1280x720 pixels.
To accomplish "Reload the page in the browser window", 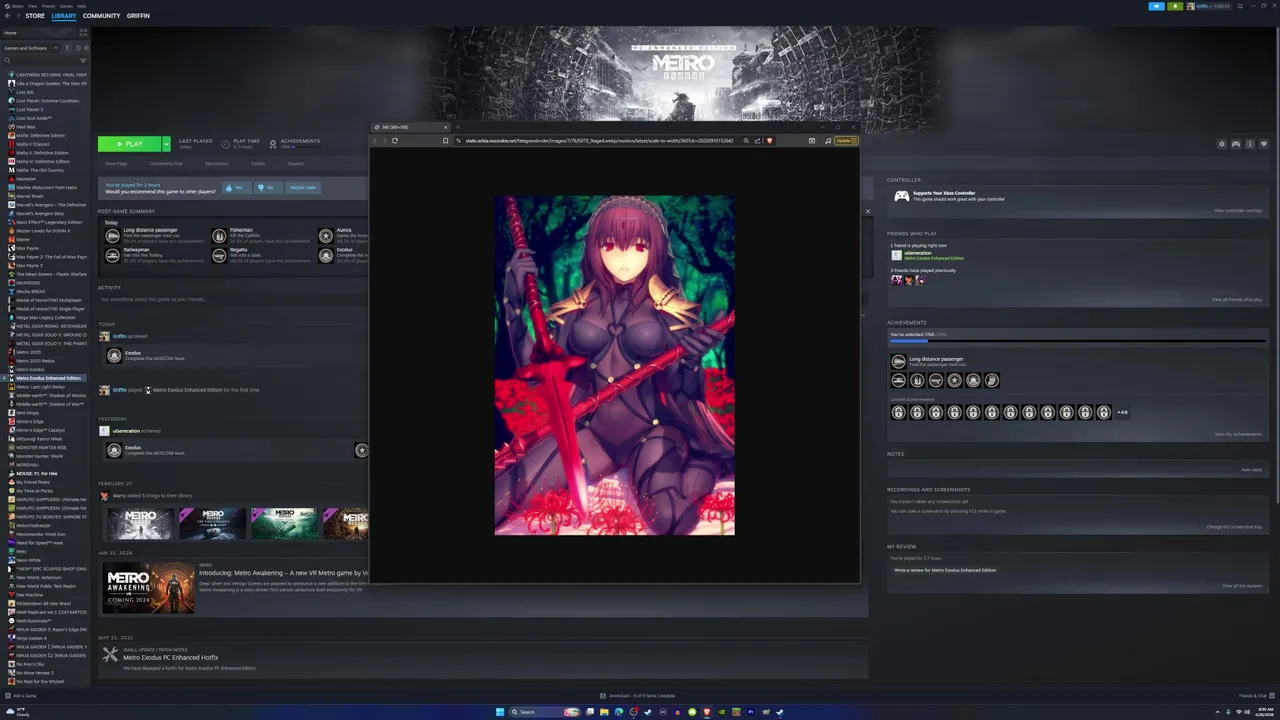I will pyautogui.click(x=395, y=141).
